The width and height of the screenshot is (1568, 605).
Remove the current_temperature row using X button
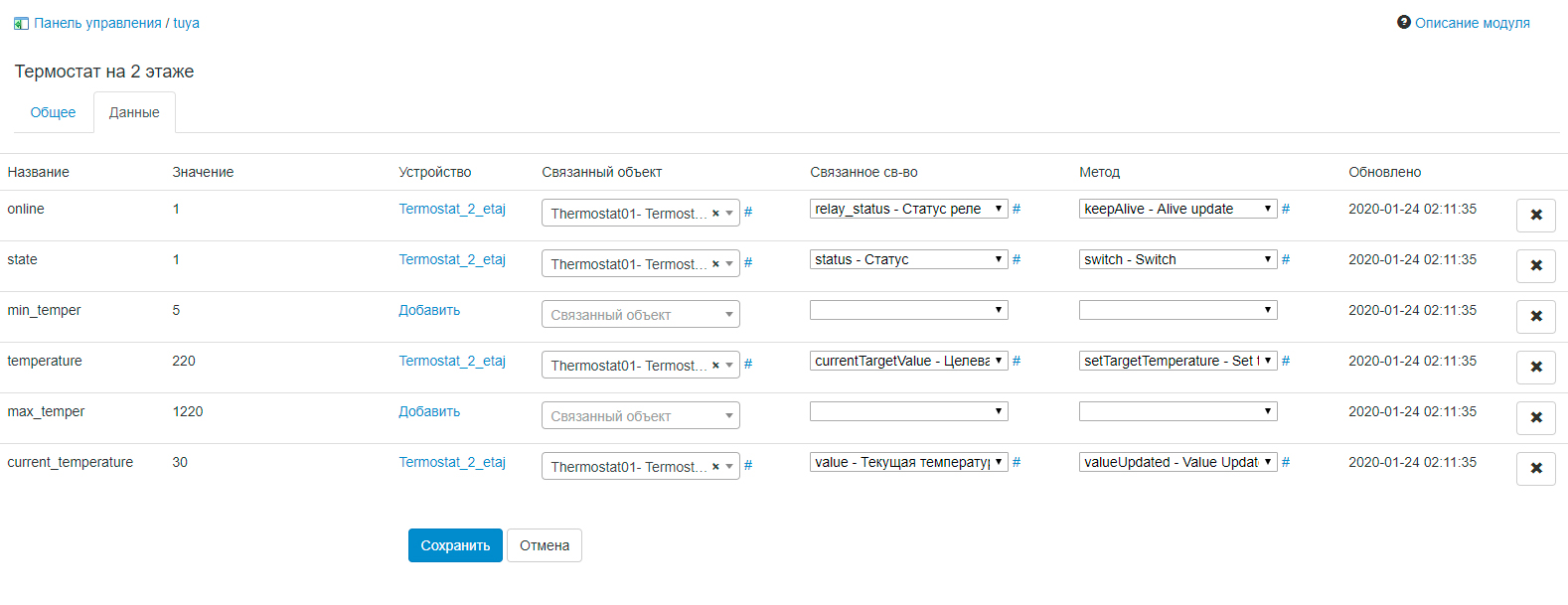[1535, 468]
